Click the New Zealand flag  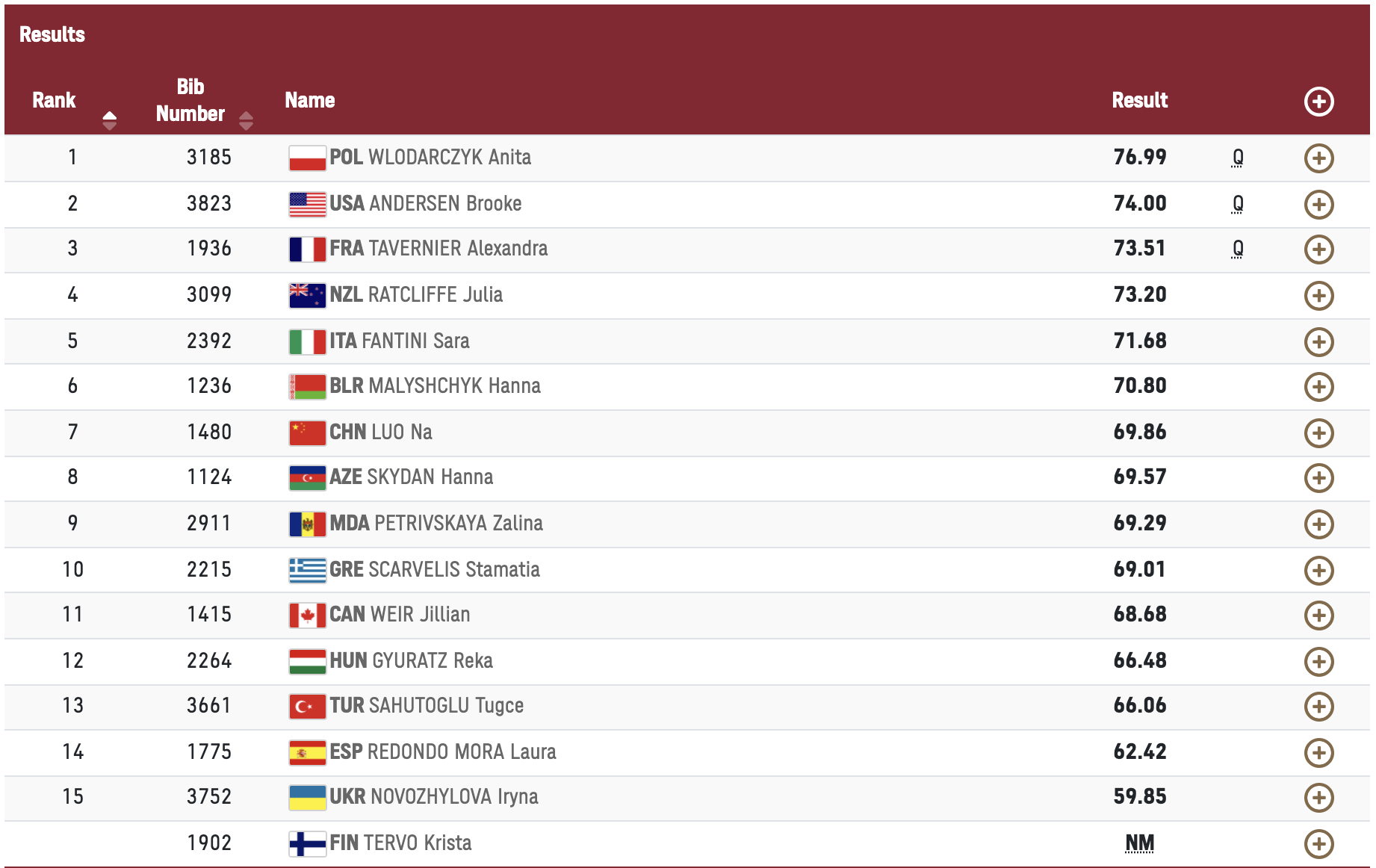(307, 296)
